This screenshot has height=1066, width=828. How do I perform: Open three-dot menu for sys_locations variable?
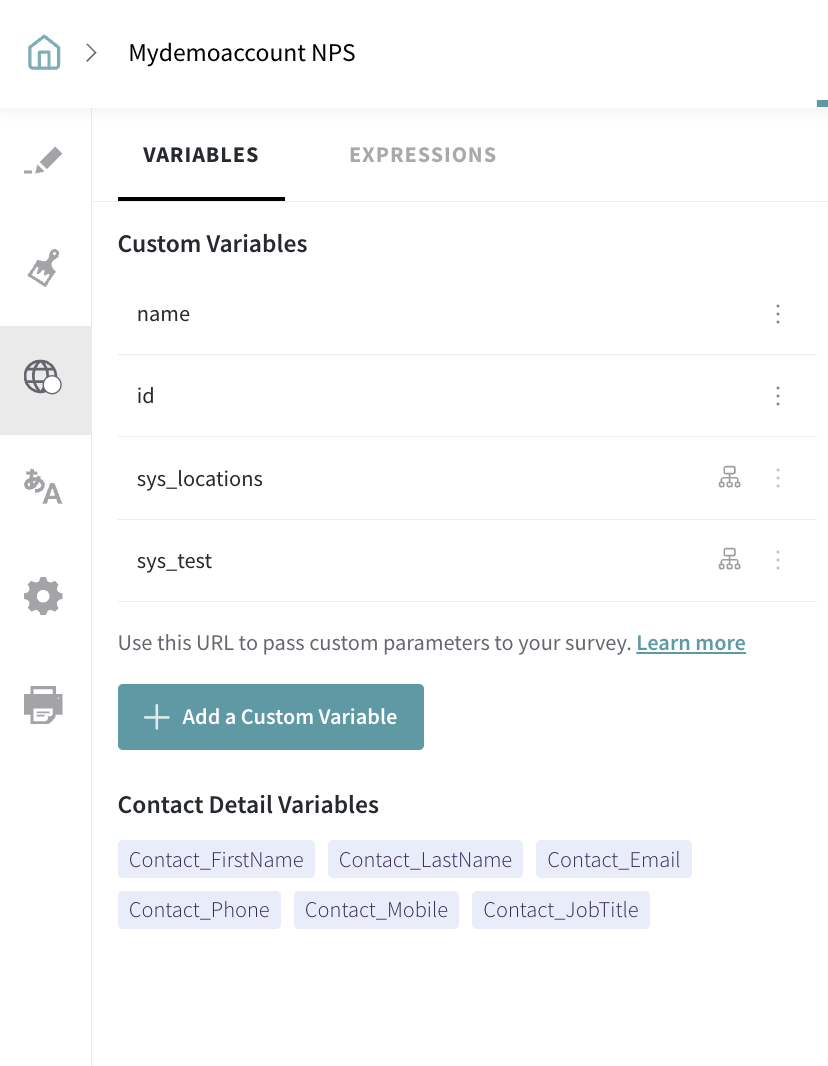[778, 478]
